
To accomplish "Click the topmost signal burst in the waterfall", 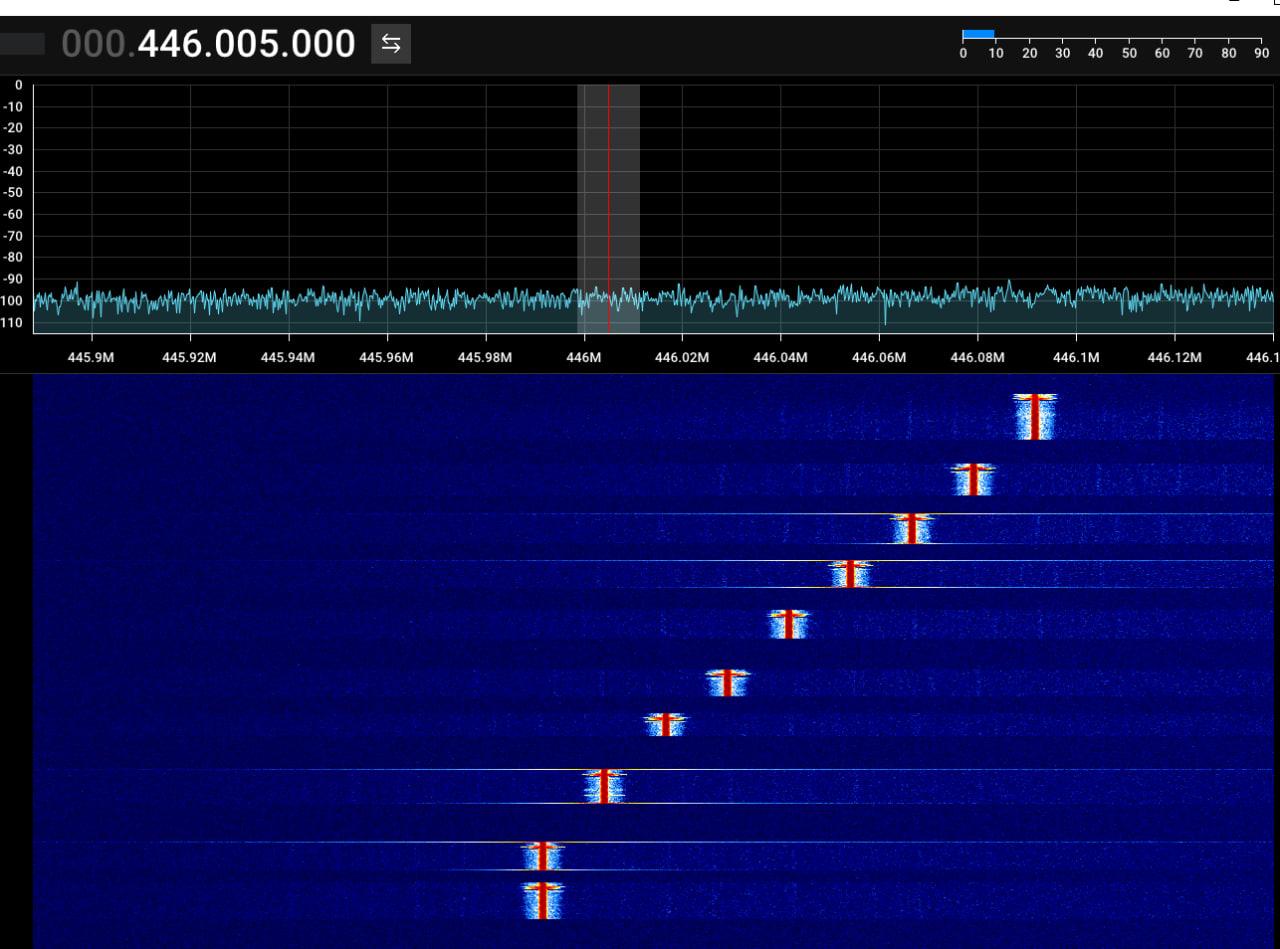I will (x=1034, y=416).
